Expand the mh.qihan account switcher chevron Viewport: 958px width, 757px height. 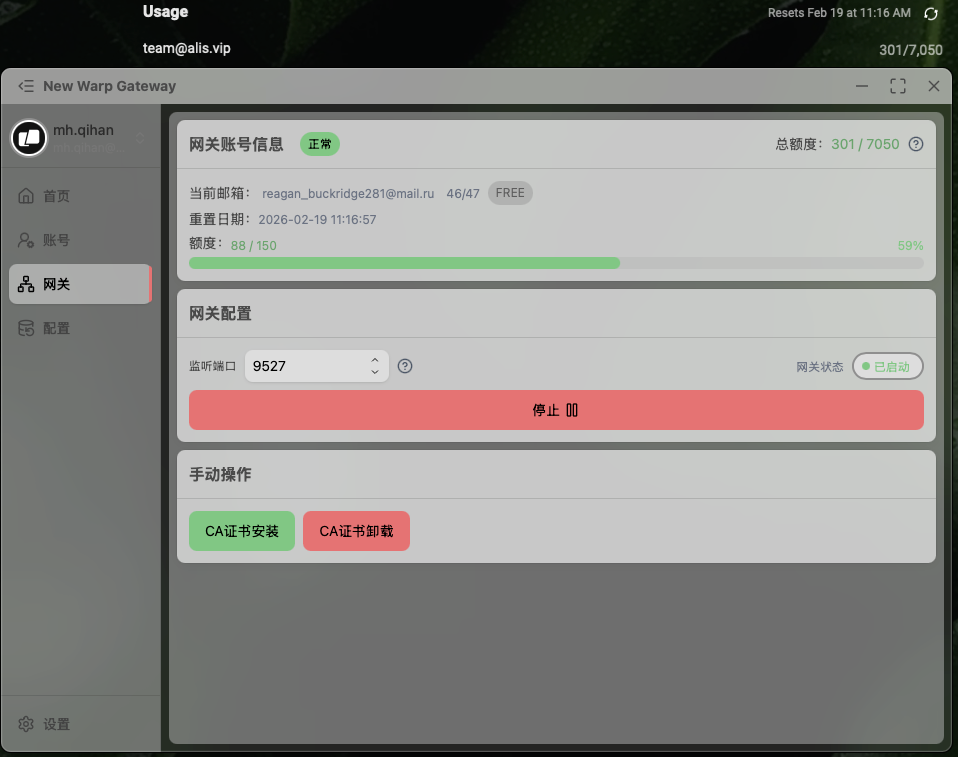coord(140,138)
